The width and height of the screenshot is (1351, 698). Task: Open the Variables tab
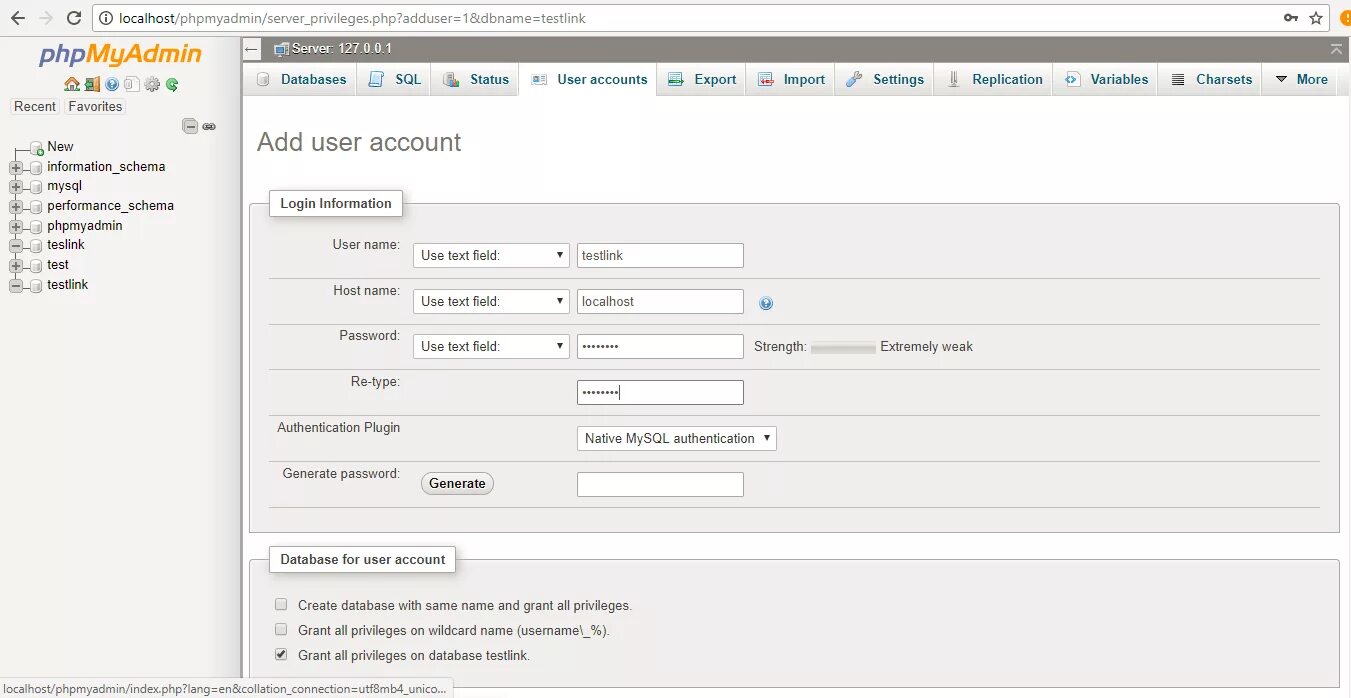1105,79
